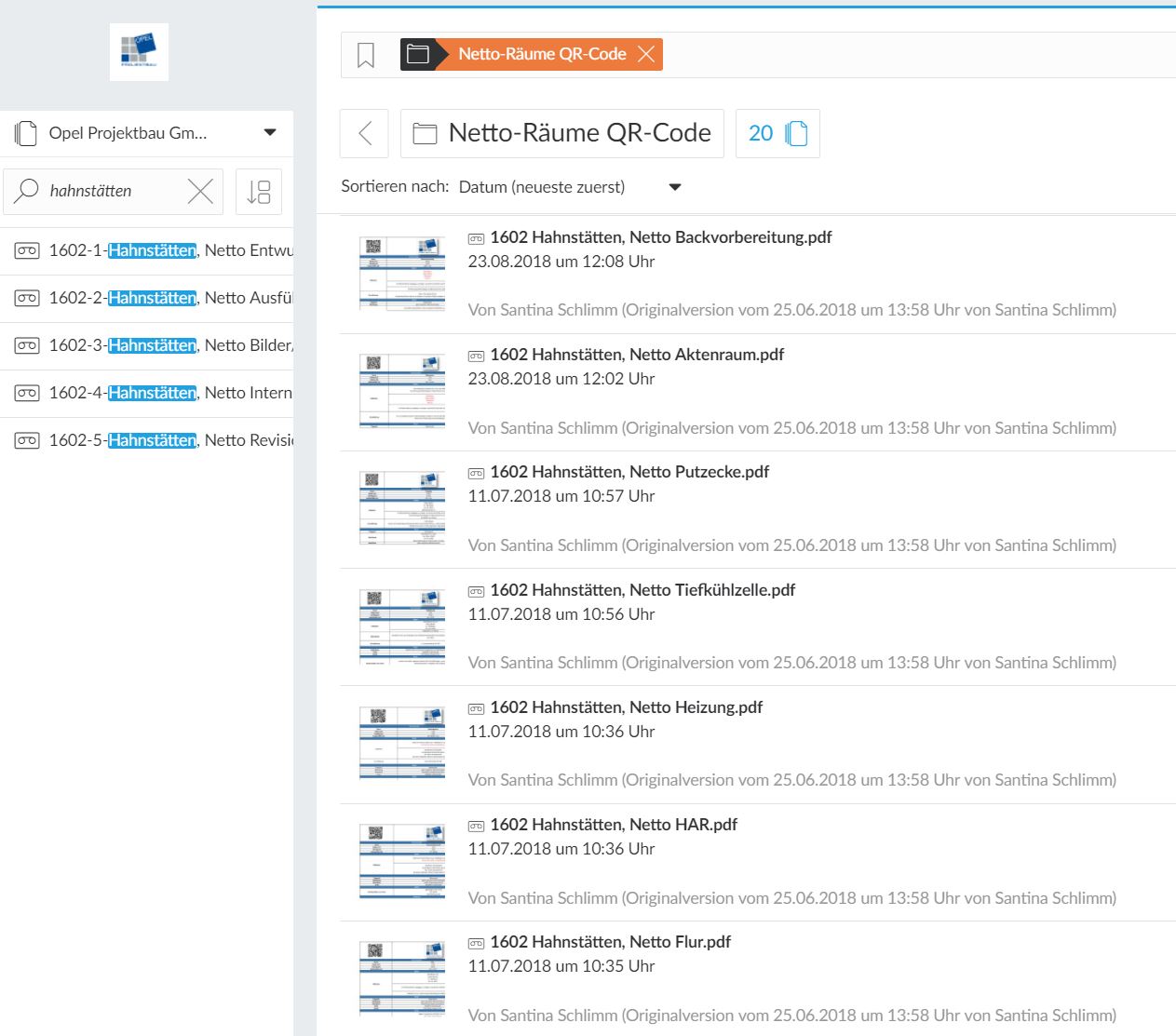Open 1602-4-Hahnstätten, Netto Intern project
The height and width of the screenshot is (1036, 1176).
146,393
